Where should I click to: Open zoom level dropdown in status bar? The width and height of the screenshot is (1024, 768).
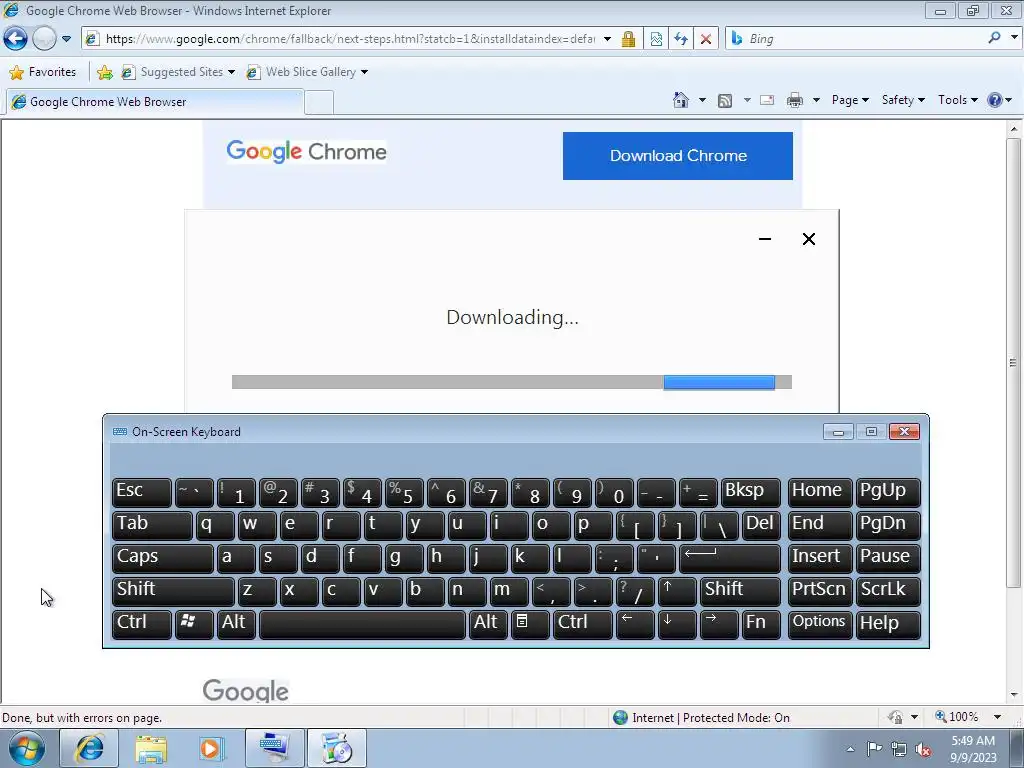[x=997, y=717]
